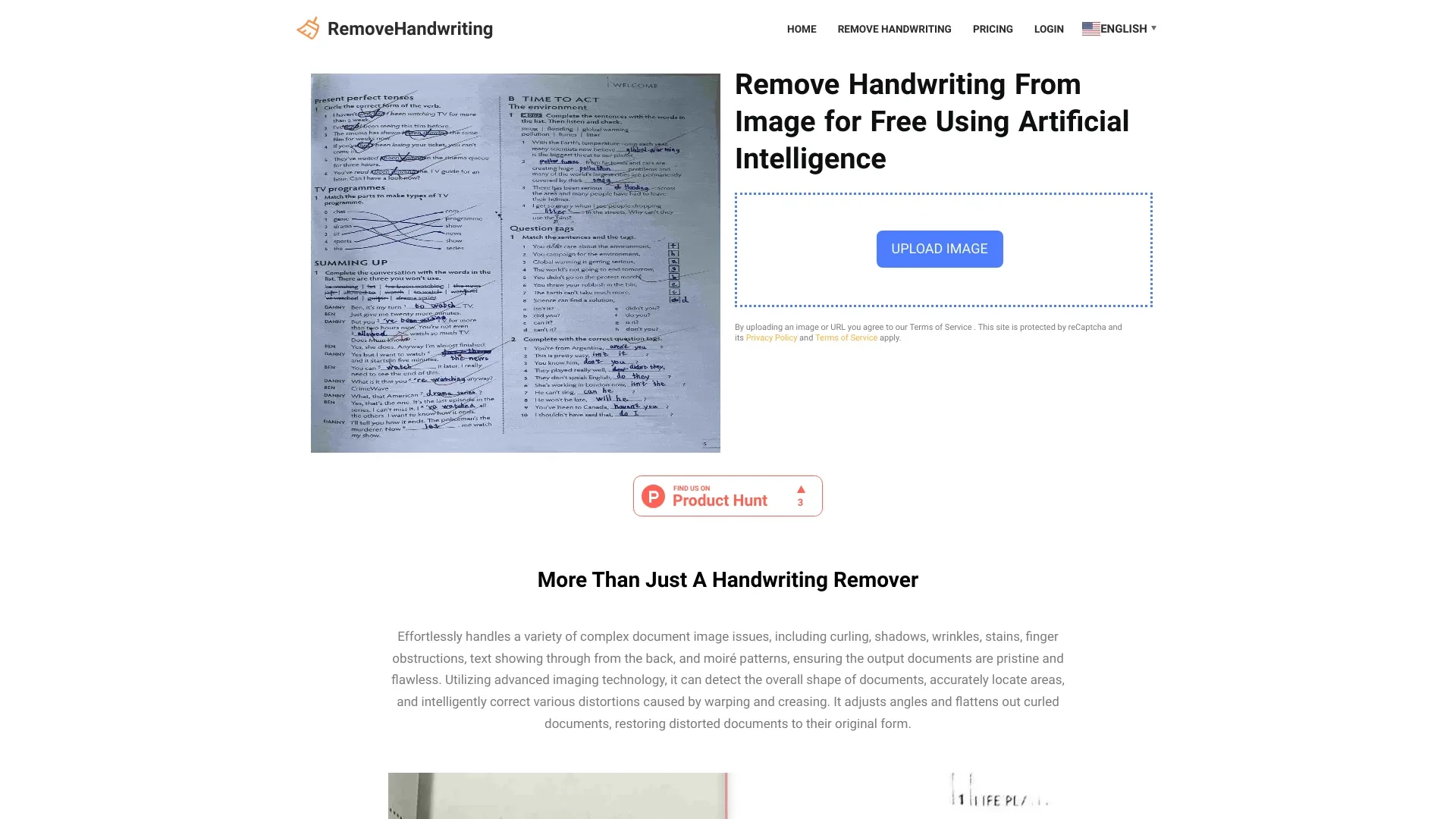Click the triangular upvote icon on Product Hunt badge
The width and height of the screenshot is (1456, 819).
pyautogui.click(x=801, y=489)
